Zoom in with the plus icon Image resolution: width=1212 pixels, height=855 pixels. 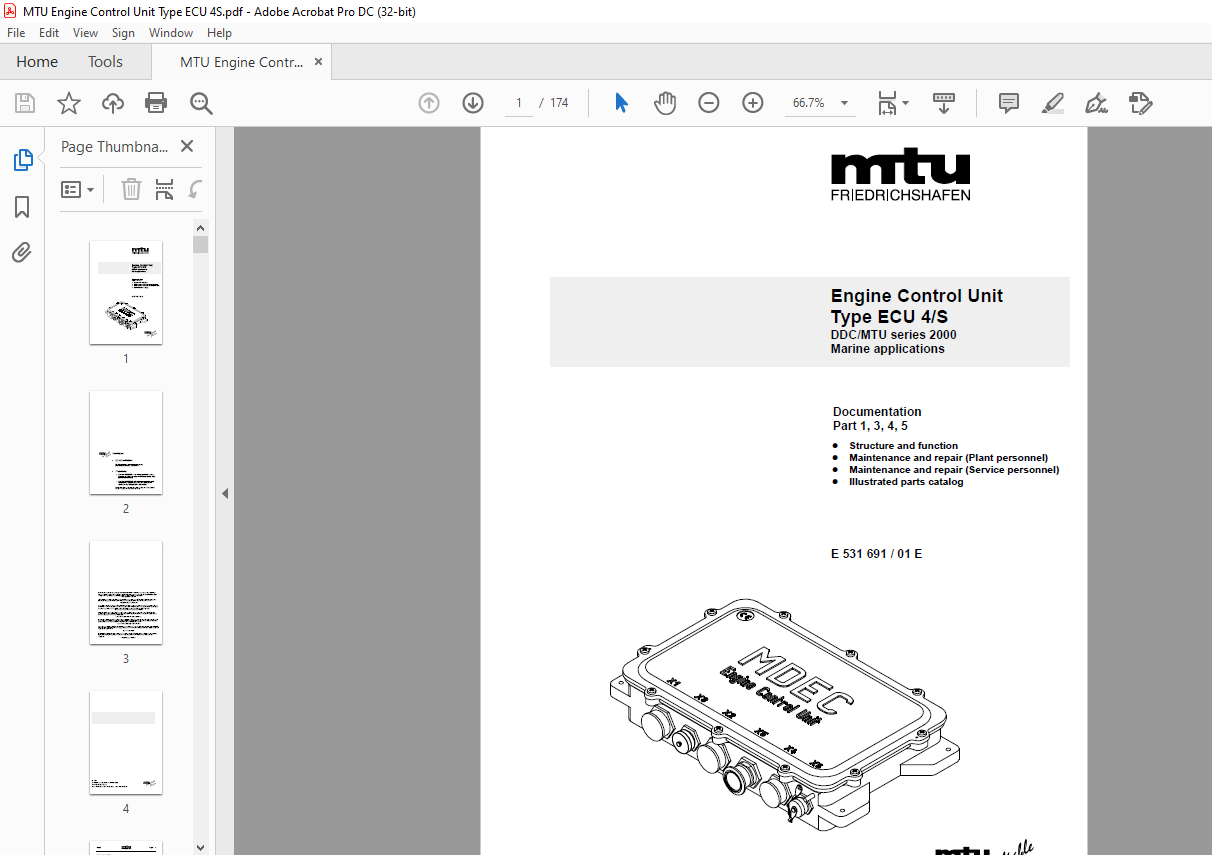pos(753,103)
